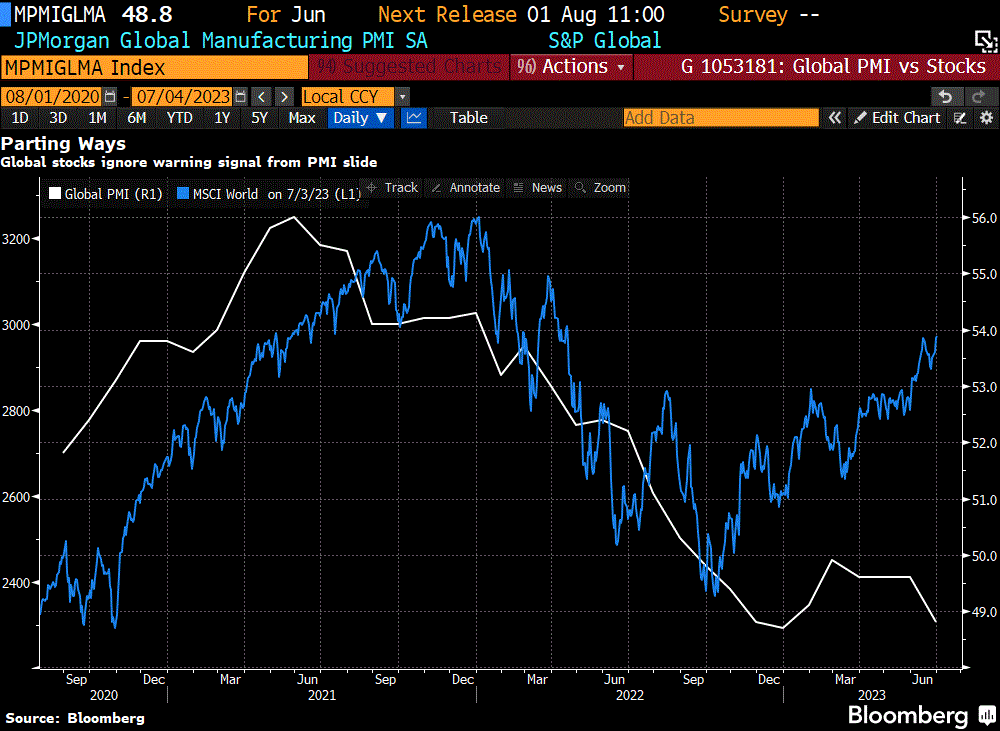Click the MPMIGLMA Index security field
The height and width of the screenshot is (731, 1000).
click(x=154, y=67)
